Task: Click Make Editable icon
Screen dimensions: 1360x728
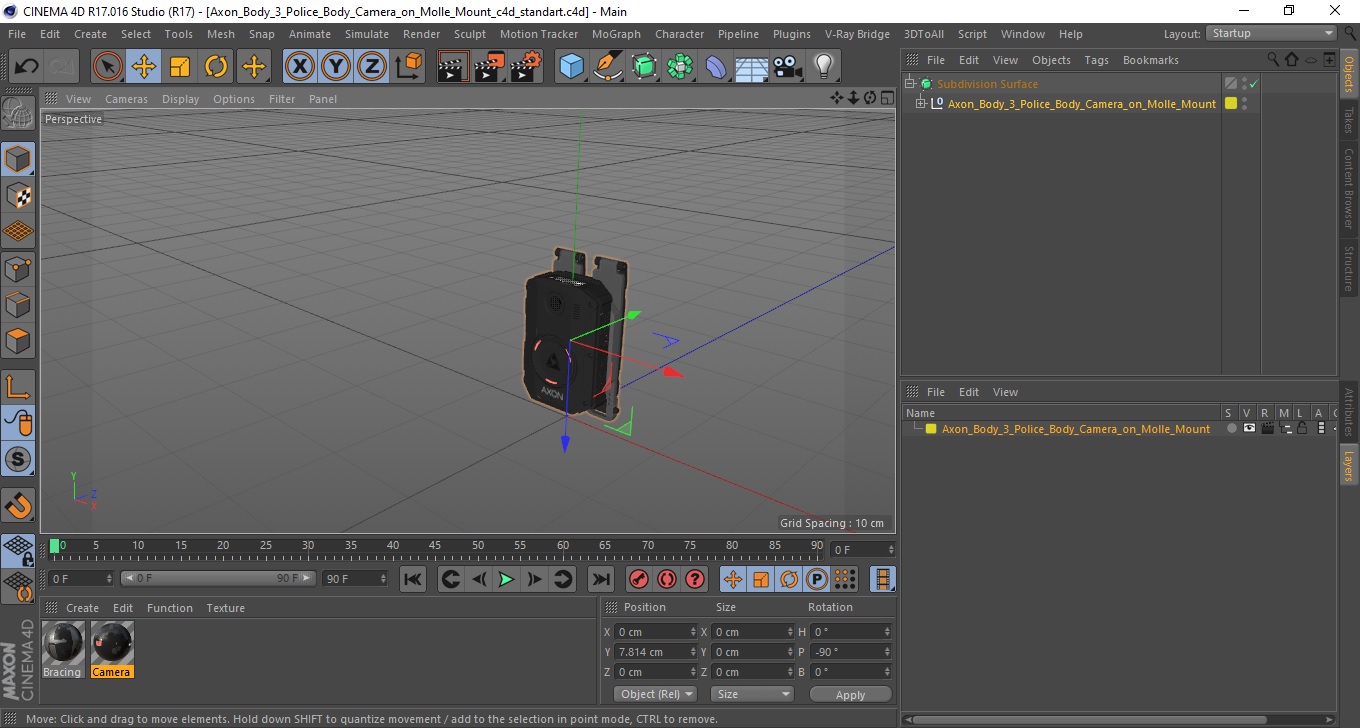Action: [x=18, y=114]
